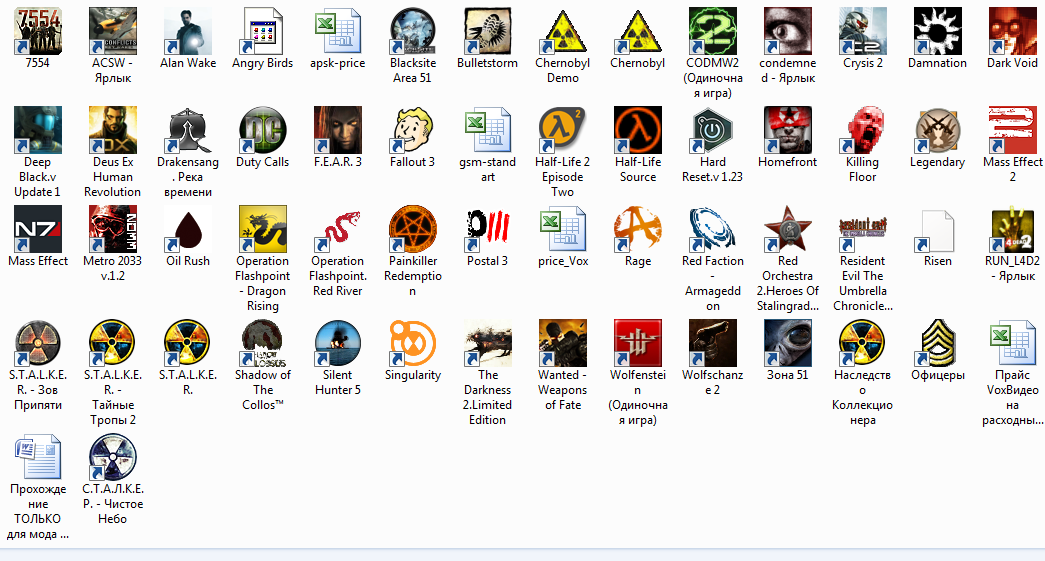
Task: Select the Damnation shortcut
Action: click(938, 31)
